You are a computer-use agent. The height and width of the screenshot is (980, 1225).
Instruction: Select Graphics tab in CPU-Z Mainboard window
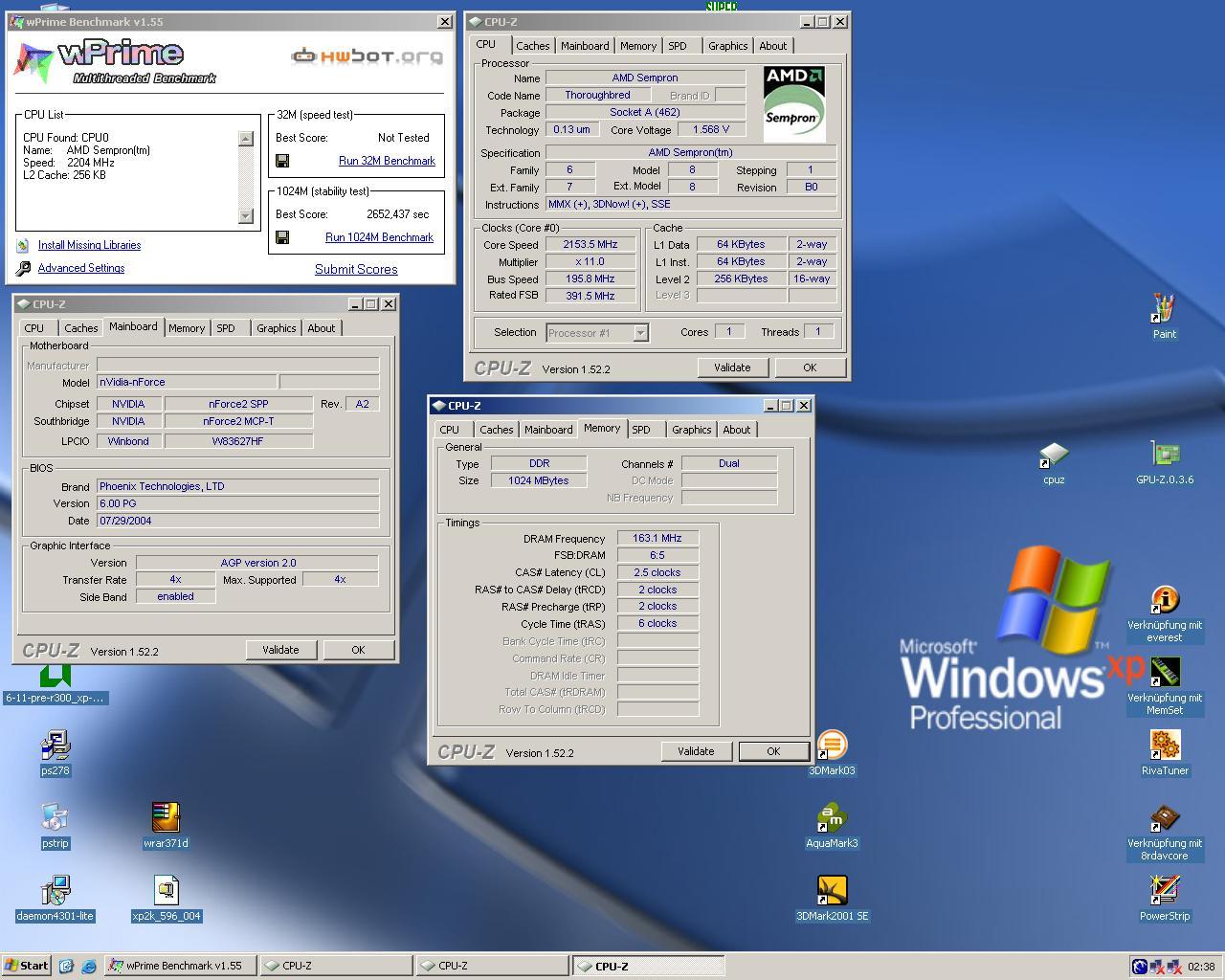click(277, 328)
